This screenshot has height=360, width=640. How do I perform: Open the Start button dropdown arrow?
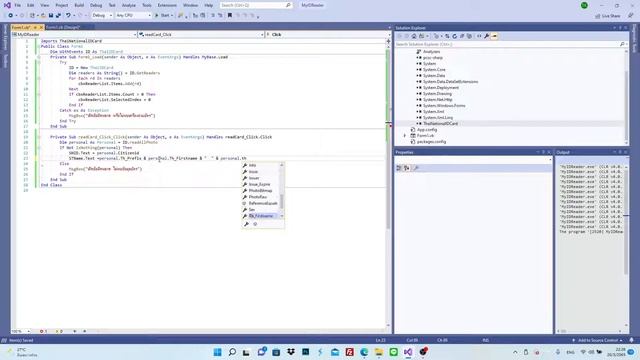tap(172, 16)
